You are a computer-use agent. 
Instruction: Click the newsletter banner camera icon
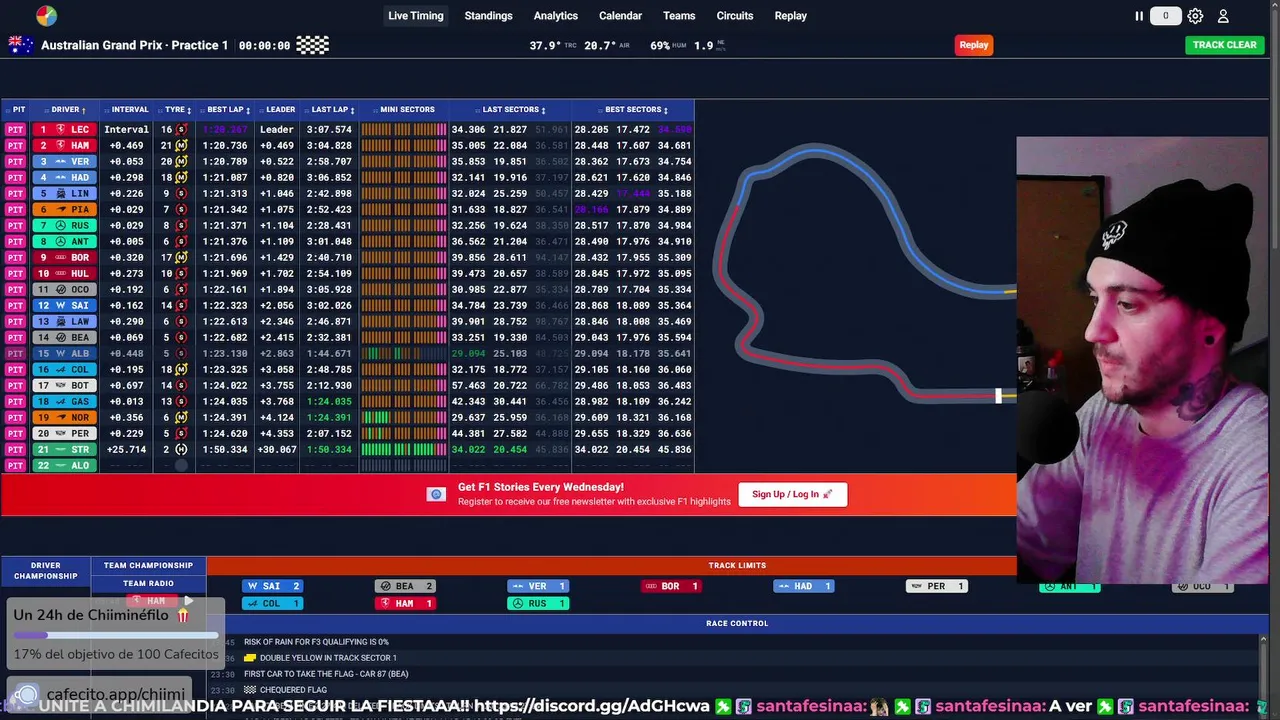click(x=436, y=494)
